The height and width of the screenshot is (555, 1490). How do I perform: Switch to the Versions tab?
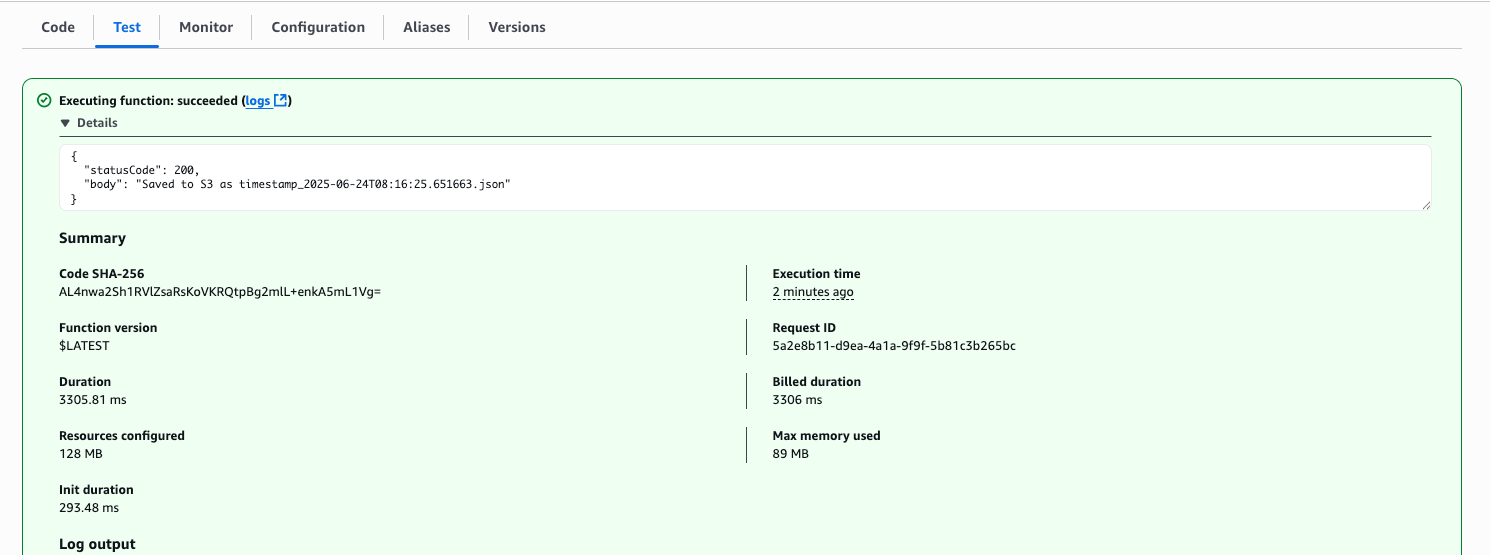(516, 27)
